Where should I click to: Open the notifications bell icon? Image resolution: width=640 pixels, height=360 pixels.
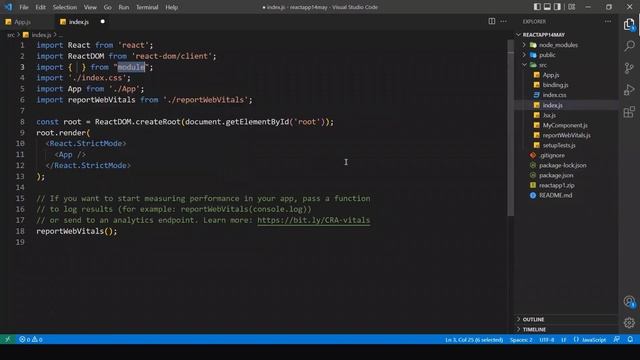[x=630, y=339]
